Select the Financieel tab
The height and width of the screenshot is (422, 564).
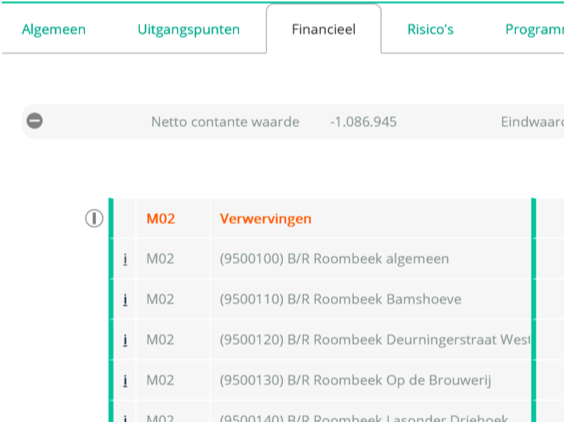point(324,30)
